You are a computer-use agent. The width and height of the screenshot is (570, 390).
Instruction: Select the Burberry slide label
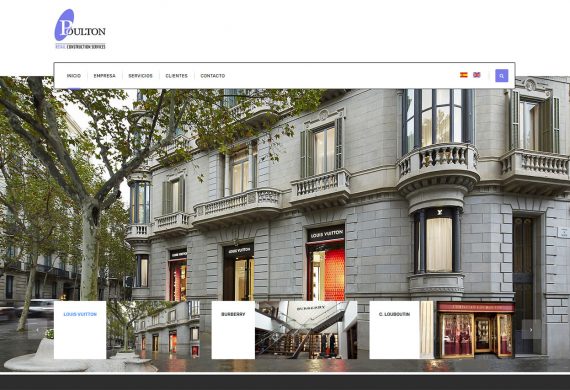tap(233, 314)
